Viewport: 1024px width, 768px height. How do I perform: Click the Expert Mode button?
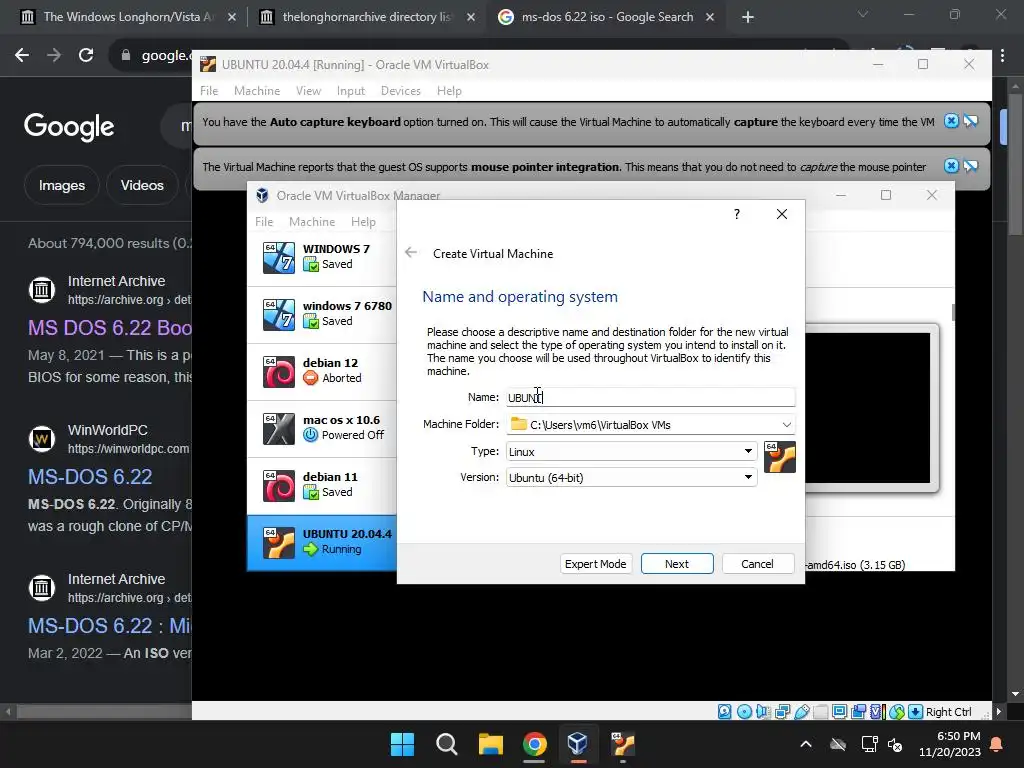click(596, 564)
